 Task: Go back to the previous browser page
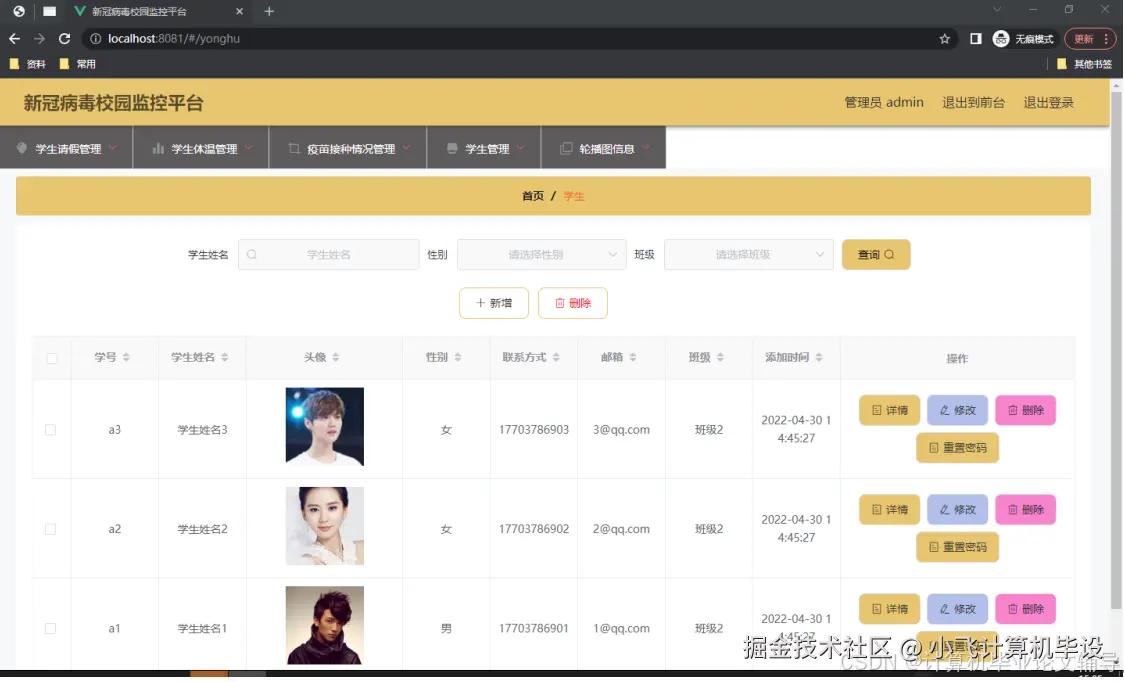pos(14,39)
